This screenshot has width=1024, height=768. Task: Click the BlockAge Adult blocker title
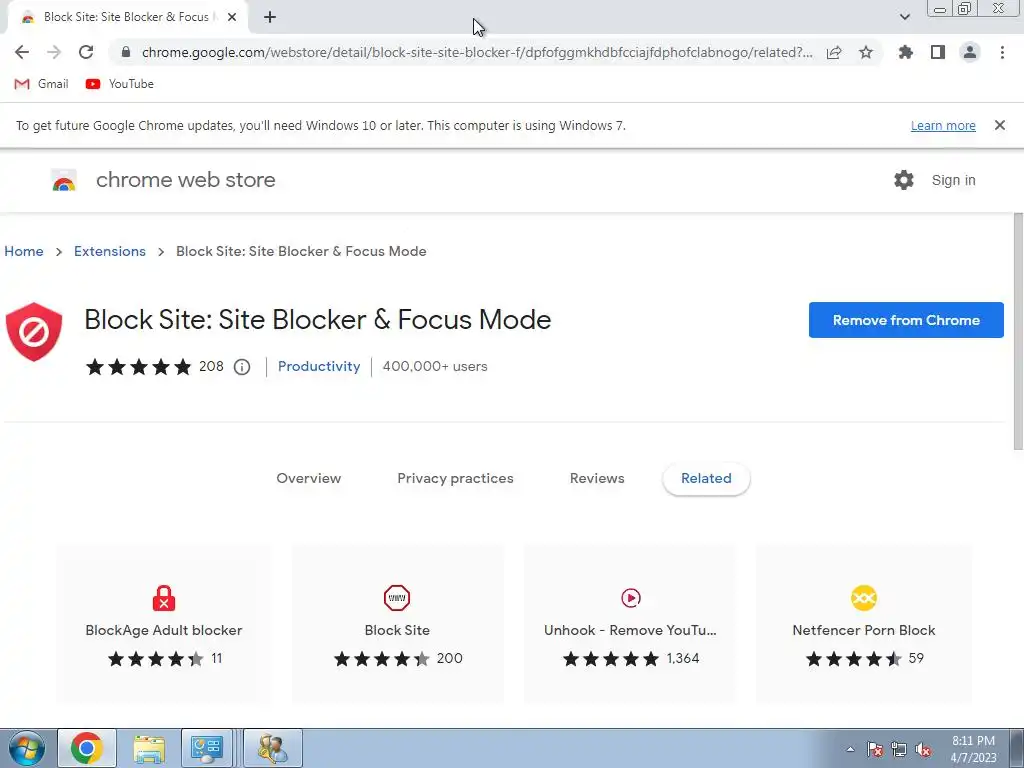point(164,630)
